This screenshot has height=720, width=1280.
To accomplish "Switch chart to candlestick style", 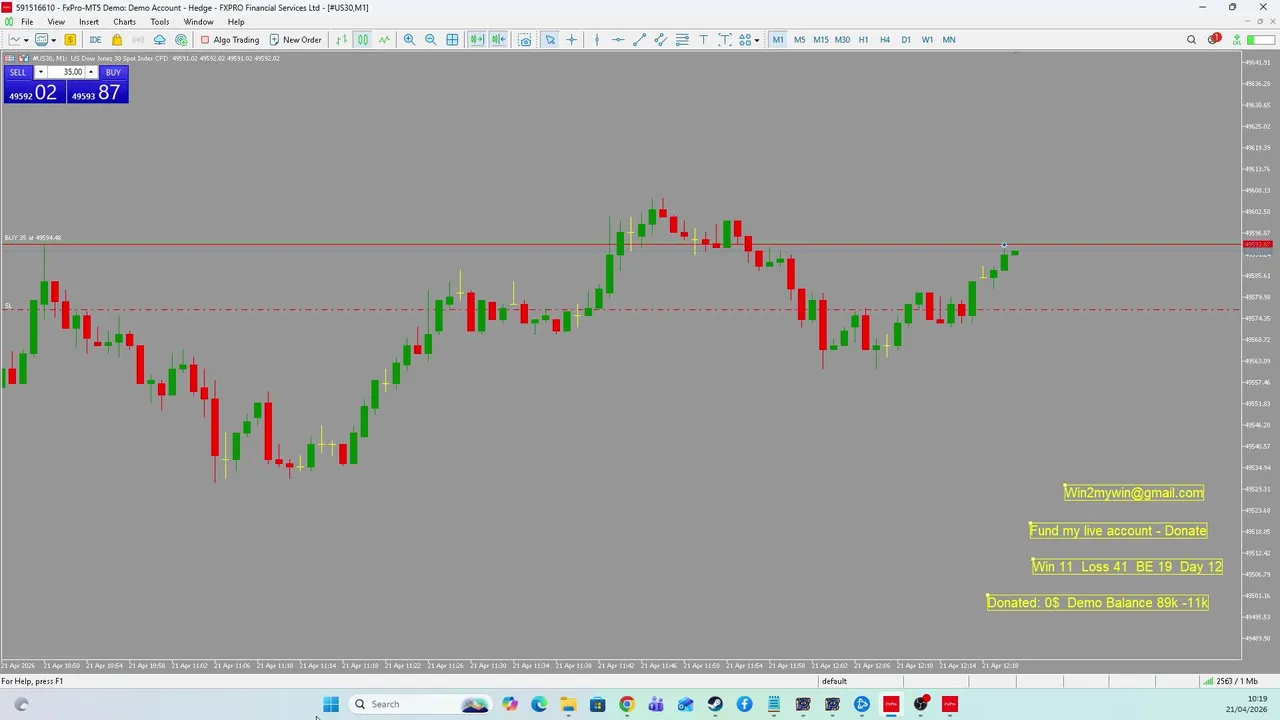I will point(362,40).
